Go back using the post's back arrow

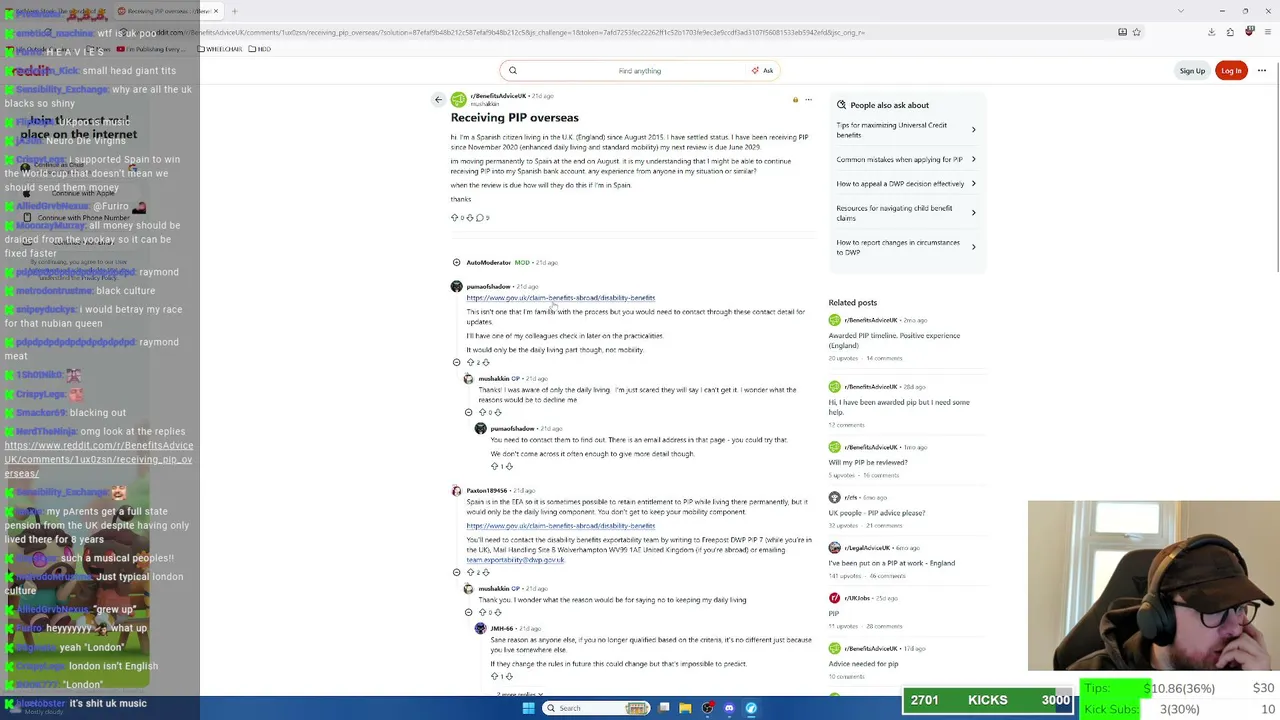pos(438,99)
